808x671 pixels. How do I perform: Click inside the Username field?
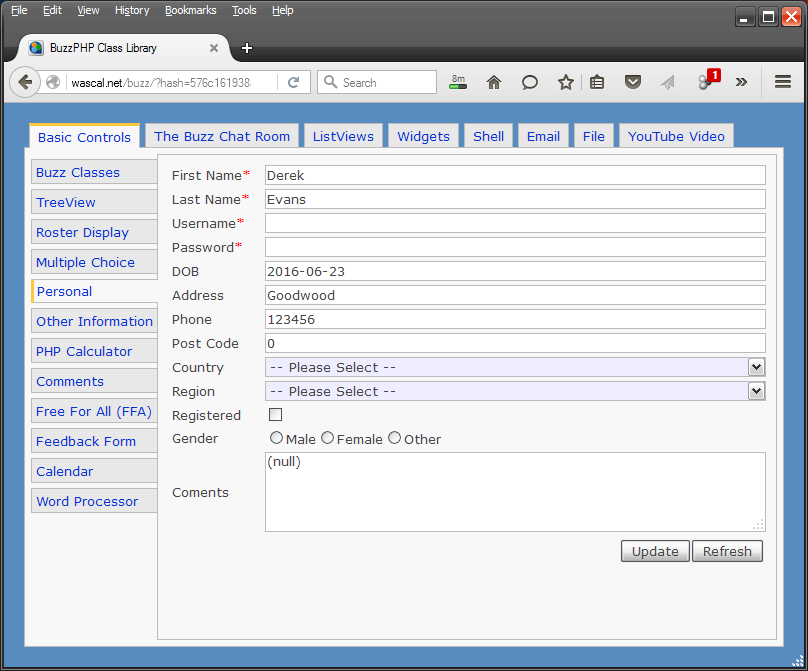click(515, 223)
